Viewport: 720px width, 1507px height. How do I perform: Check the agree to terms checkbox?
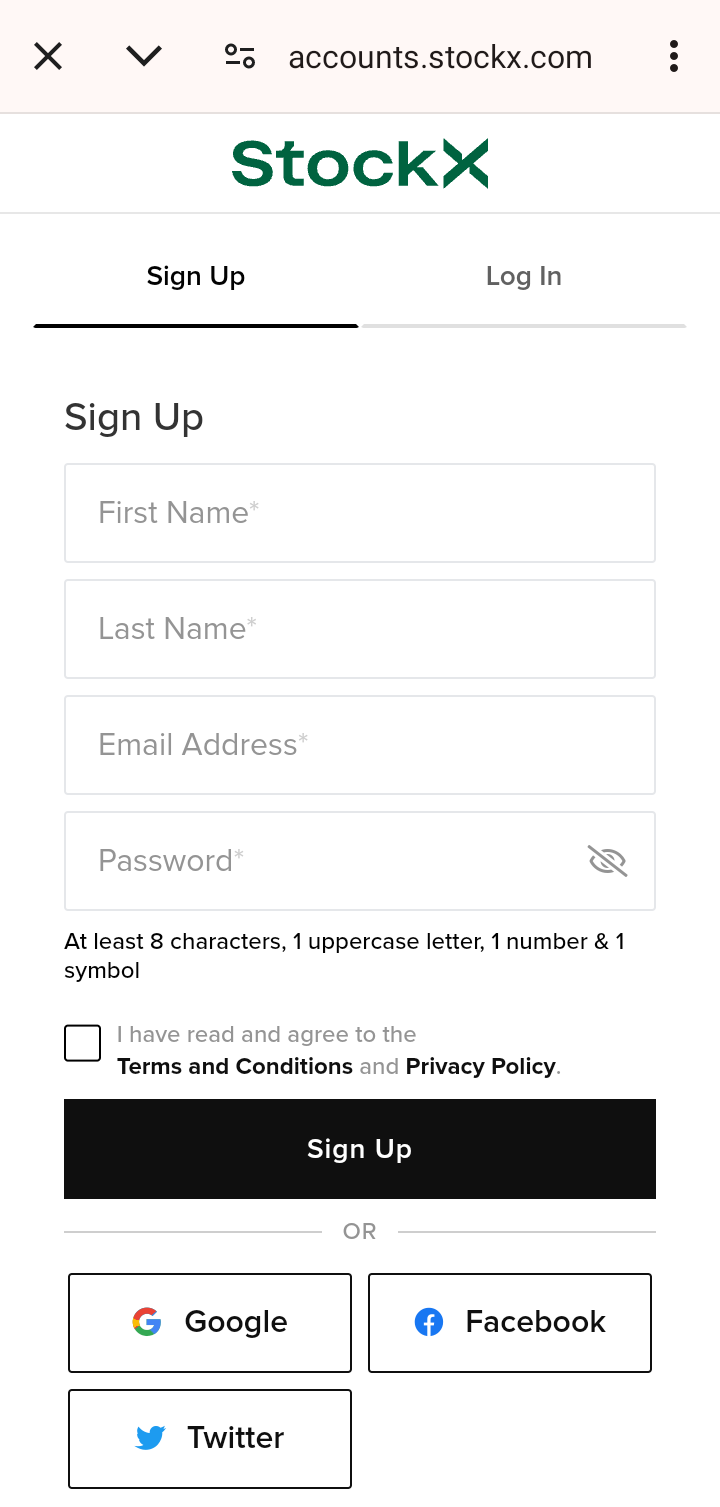(83, 1043)
